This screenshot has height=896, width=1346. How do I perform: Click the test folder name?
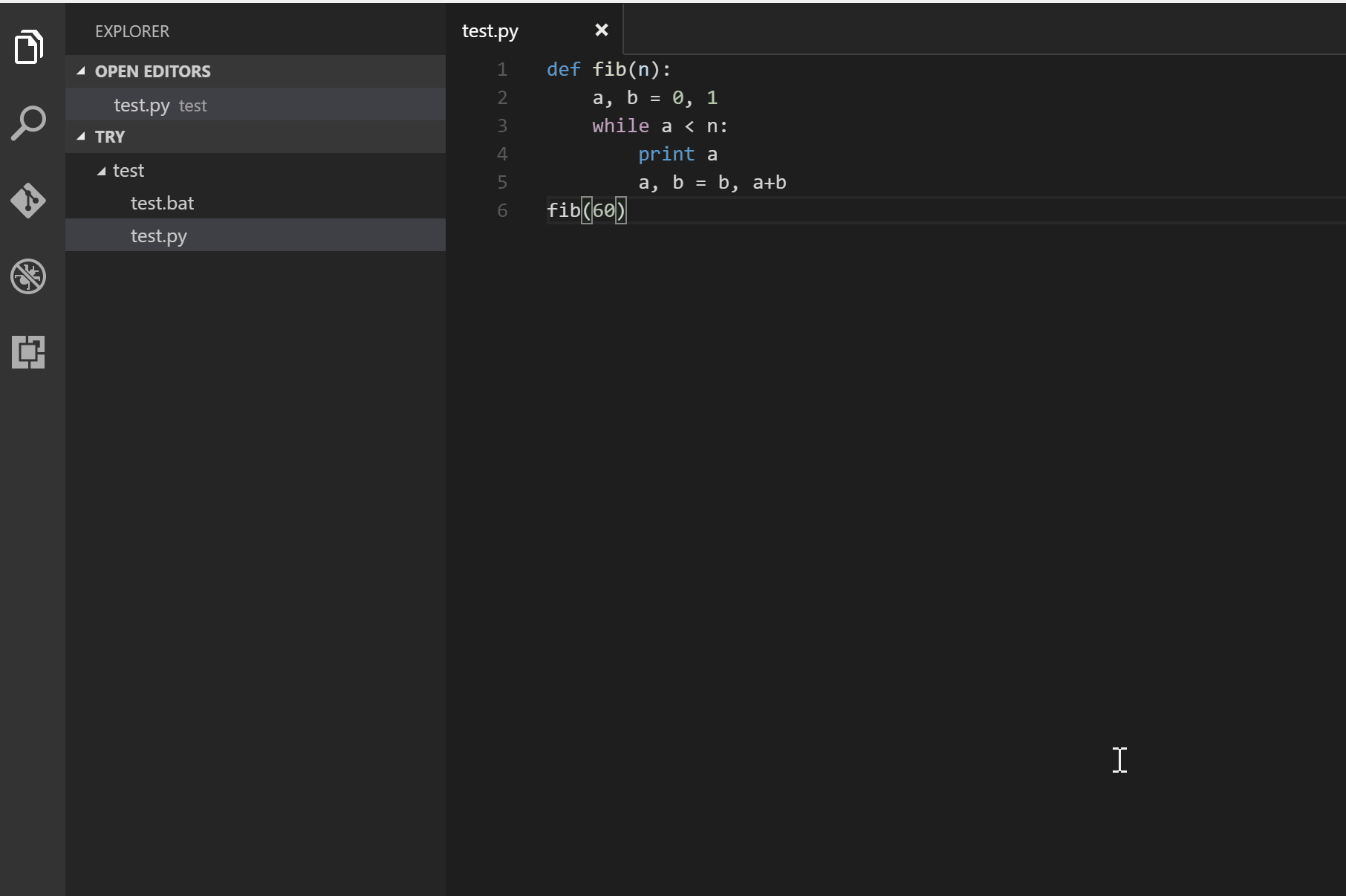[129, 171]
